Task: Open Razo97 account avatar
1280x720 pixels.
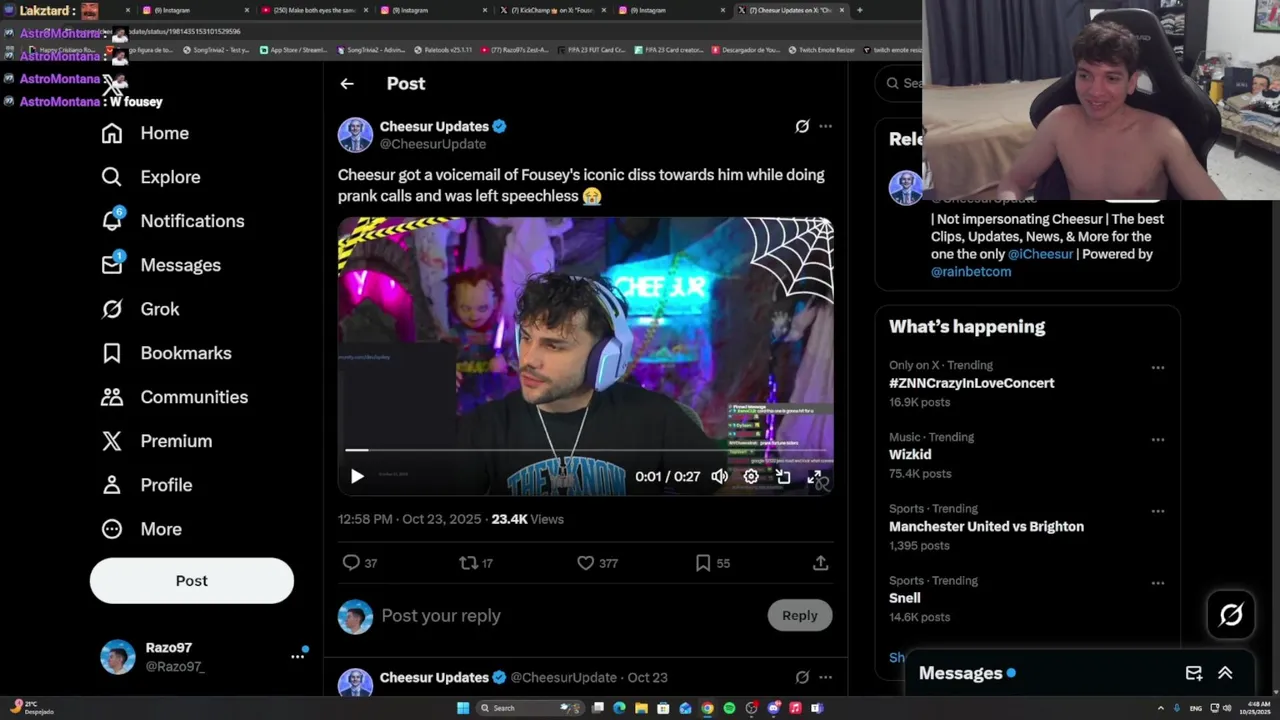Action: click(x=118, y=657)
